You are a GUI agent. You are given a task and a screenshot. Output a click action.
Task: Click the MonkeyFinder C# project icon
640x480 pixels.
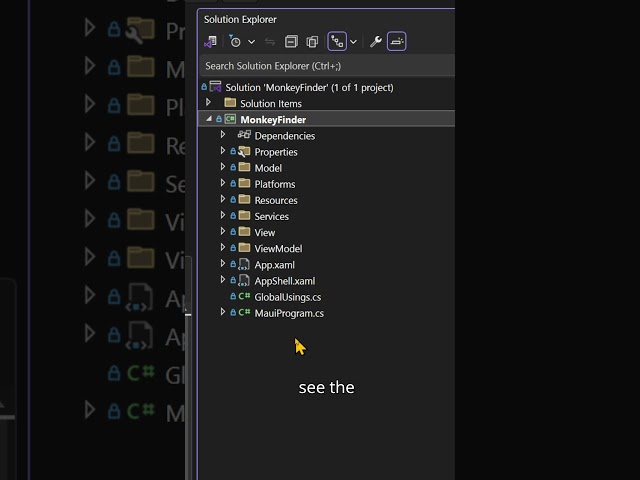pyautogui.click(x=230, y=119)
